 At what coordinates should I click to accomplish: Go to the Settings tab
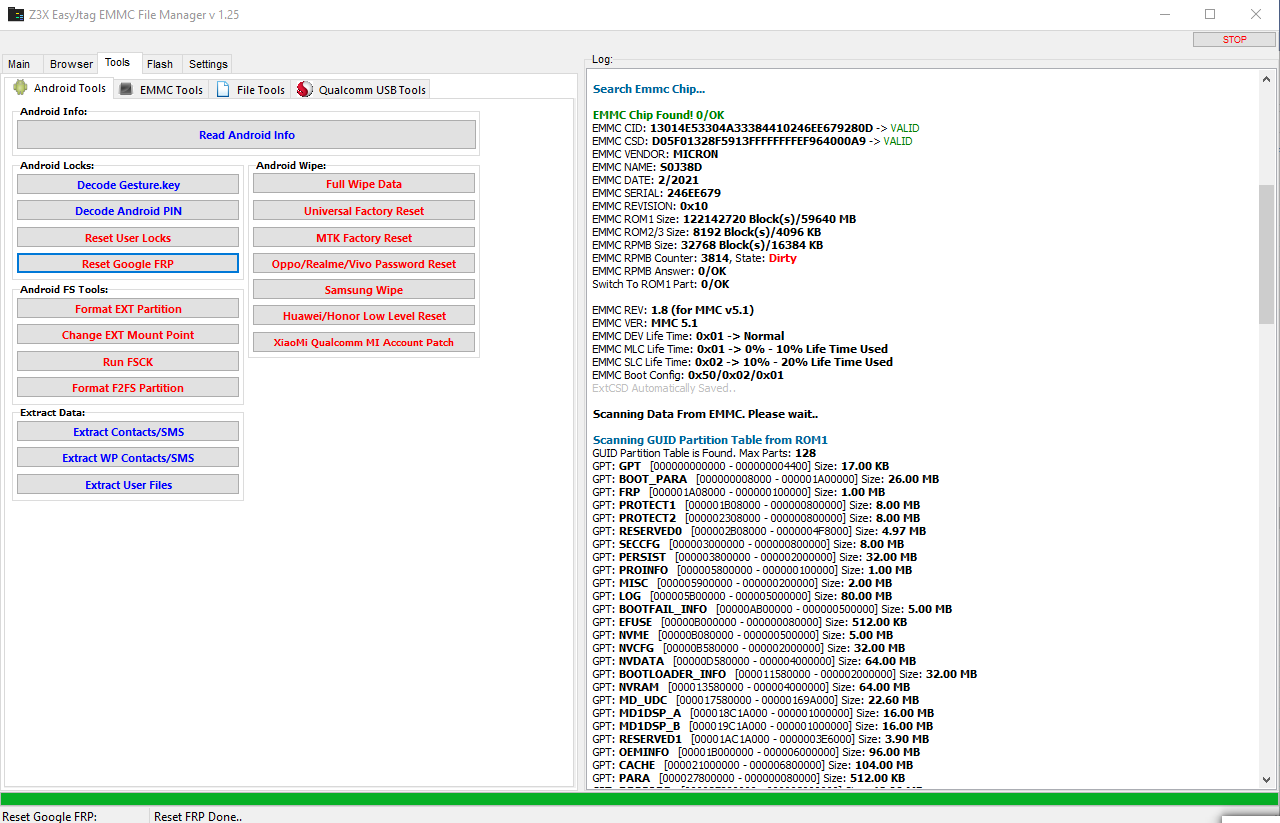208,64
